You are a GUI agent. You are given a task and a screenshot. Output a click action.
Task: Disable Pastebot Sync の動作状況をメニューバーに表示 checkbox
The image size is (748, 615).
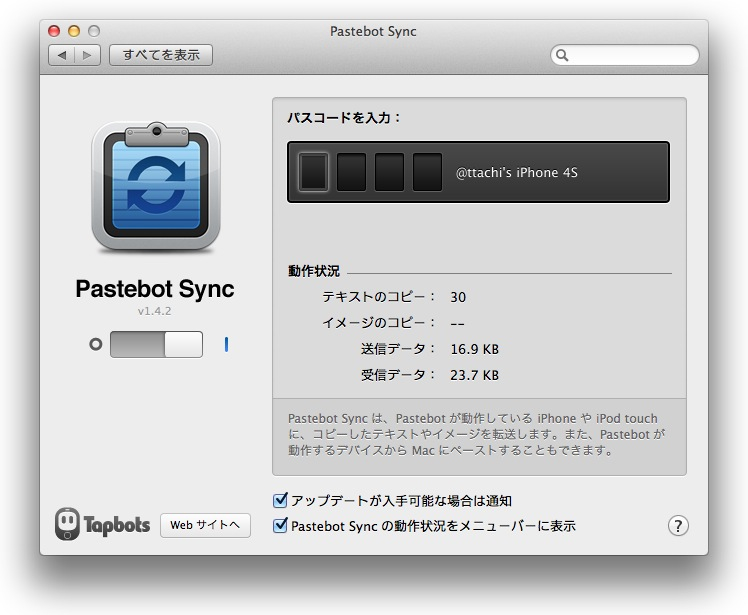pos(281,525)
